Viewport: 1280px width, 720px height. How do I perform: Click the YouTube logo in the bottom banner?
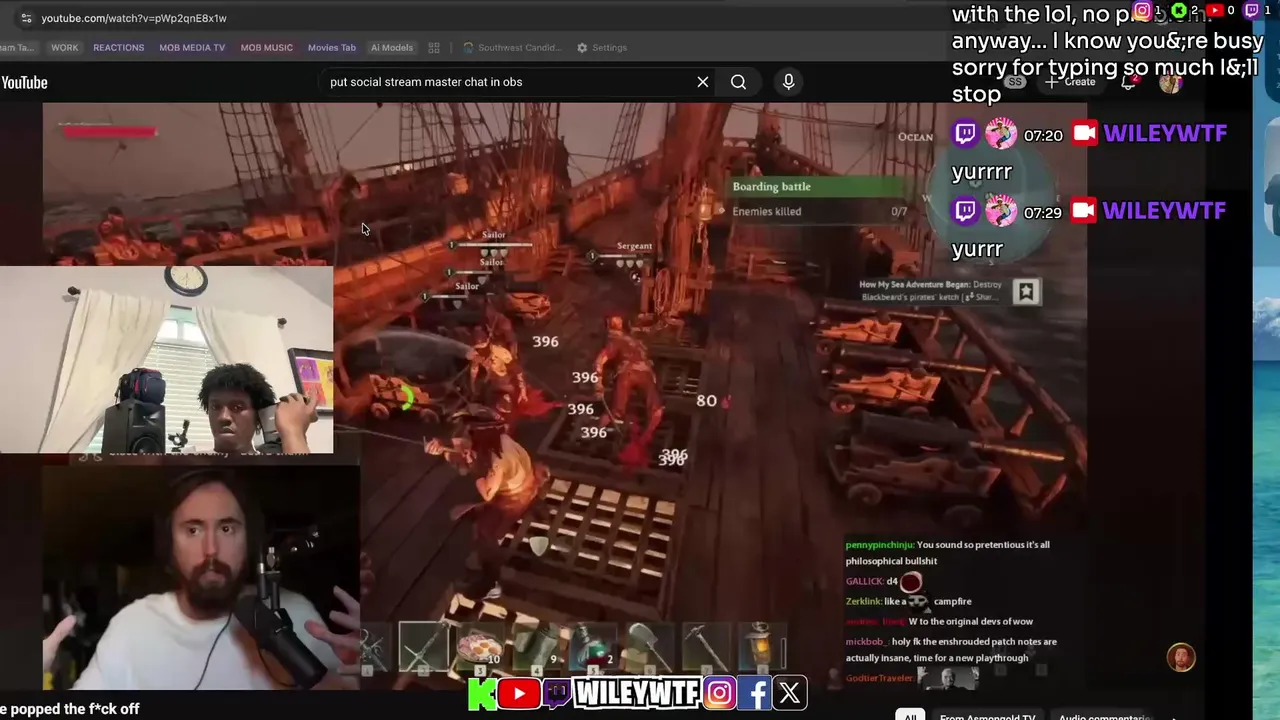point(519,693)
